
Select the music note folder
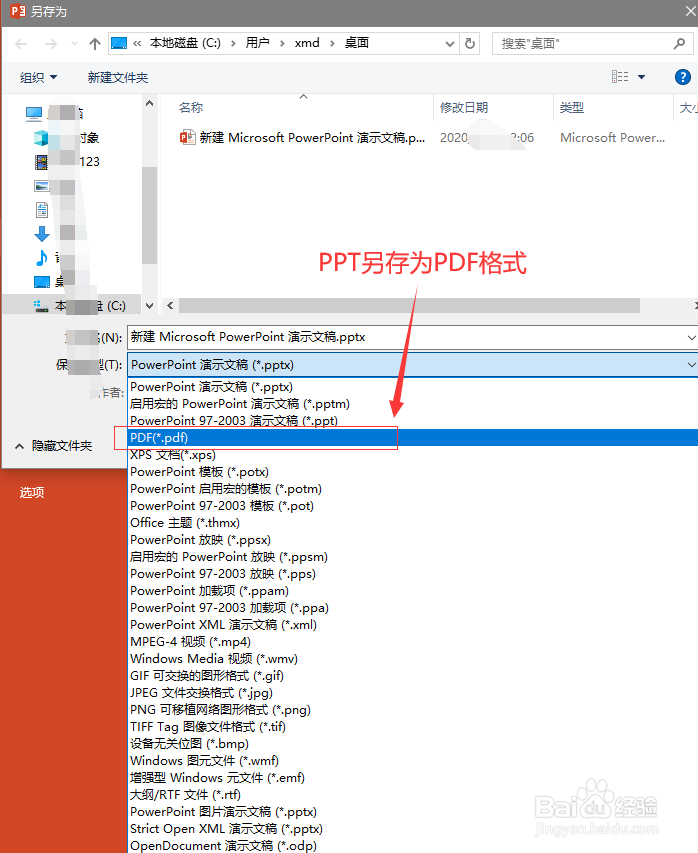click(x=42, y=258)
